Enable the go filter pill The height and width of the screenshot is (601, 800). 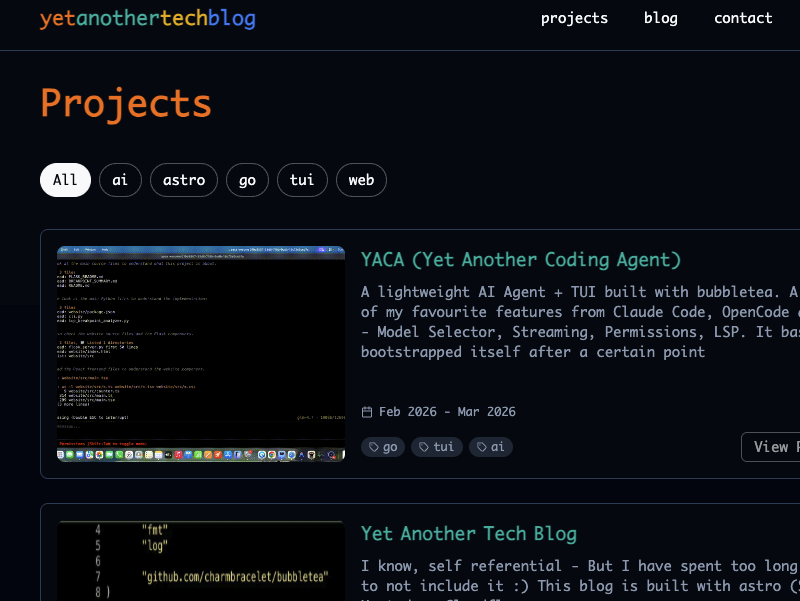[x=247, y=180]
